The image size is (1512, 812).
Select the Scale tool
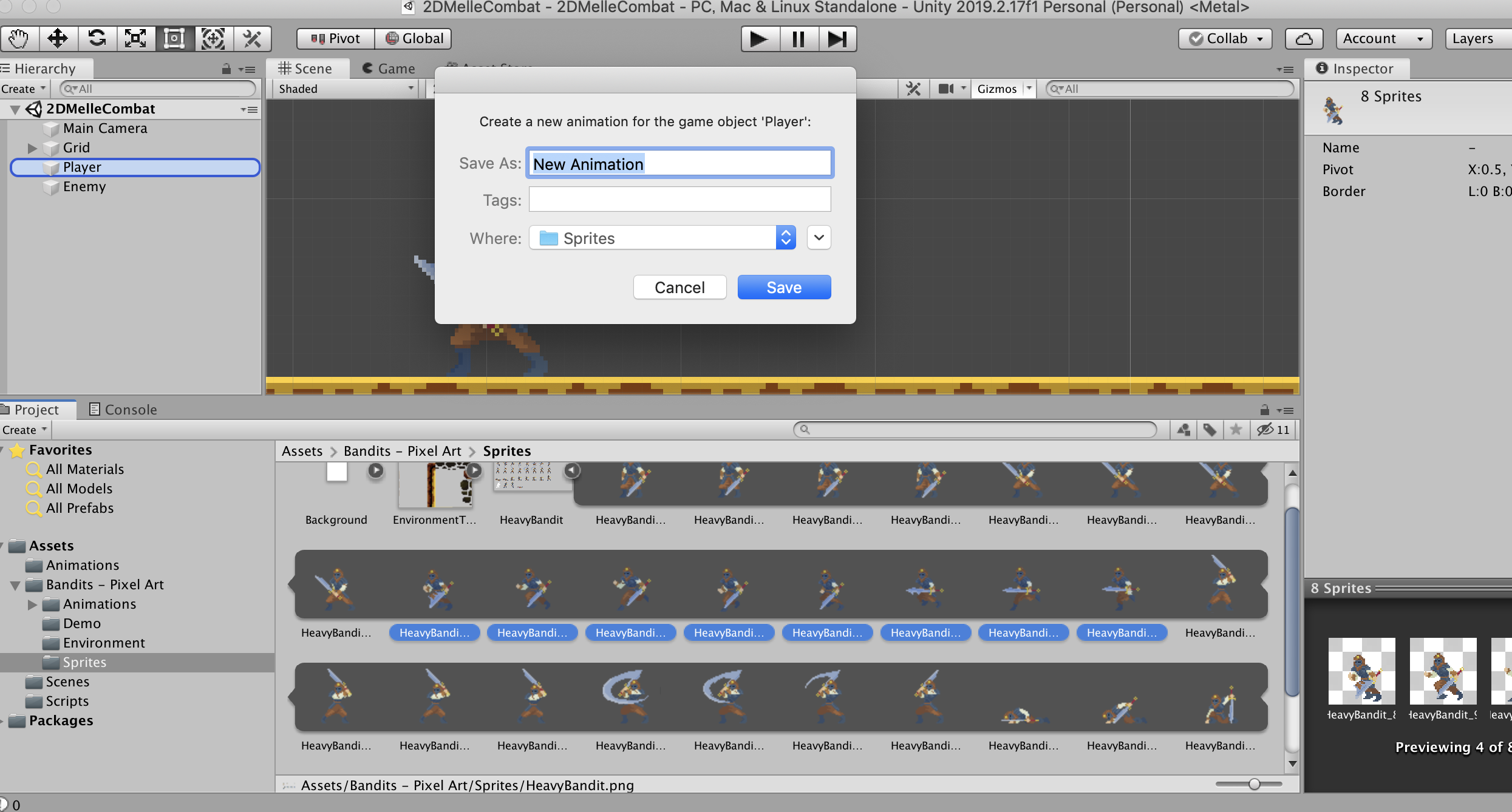[135, 39]
